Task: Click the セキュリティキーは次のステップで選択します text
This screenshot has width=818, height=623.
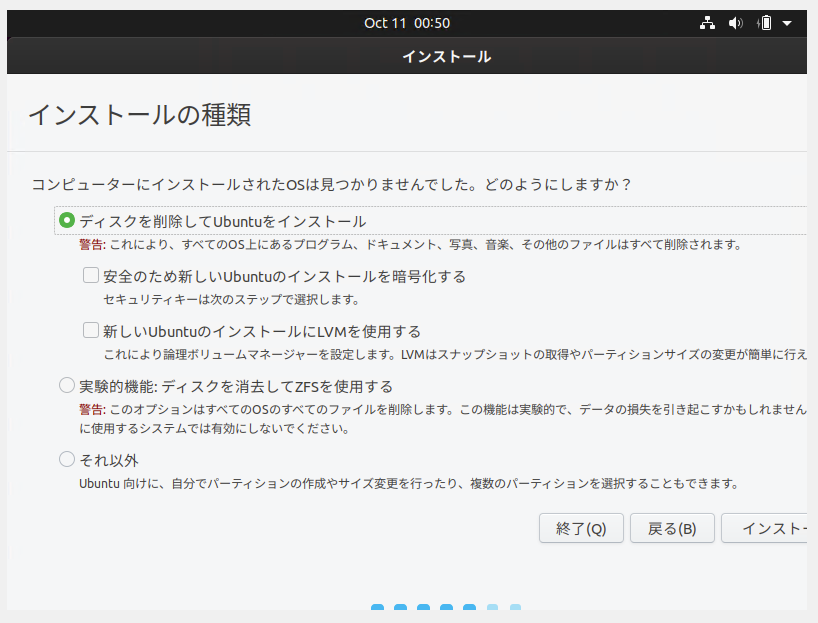Action: [x=231, y=299]
